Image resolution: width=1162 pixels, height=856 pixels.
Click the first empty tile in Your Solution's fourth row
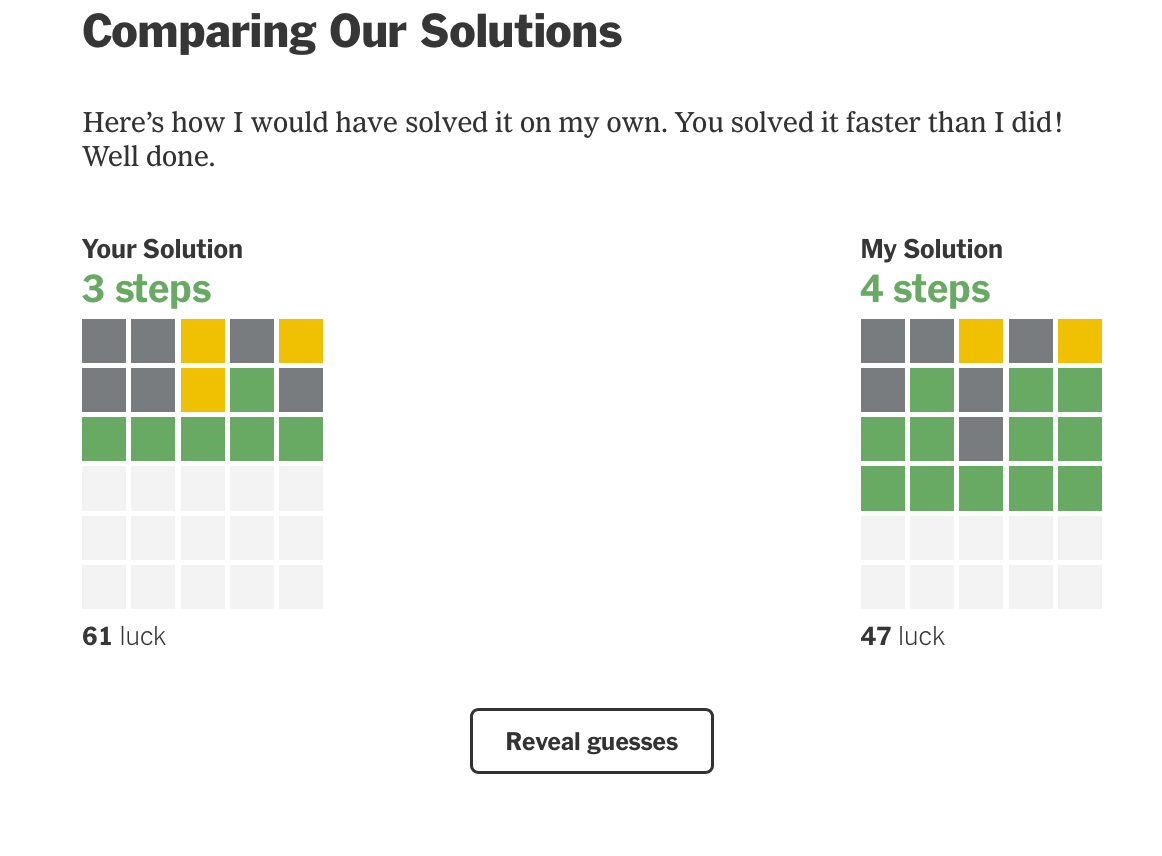tap(104, 488)
